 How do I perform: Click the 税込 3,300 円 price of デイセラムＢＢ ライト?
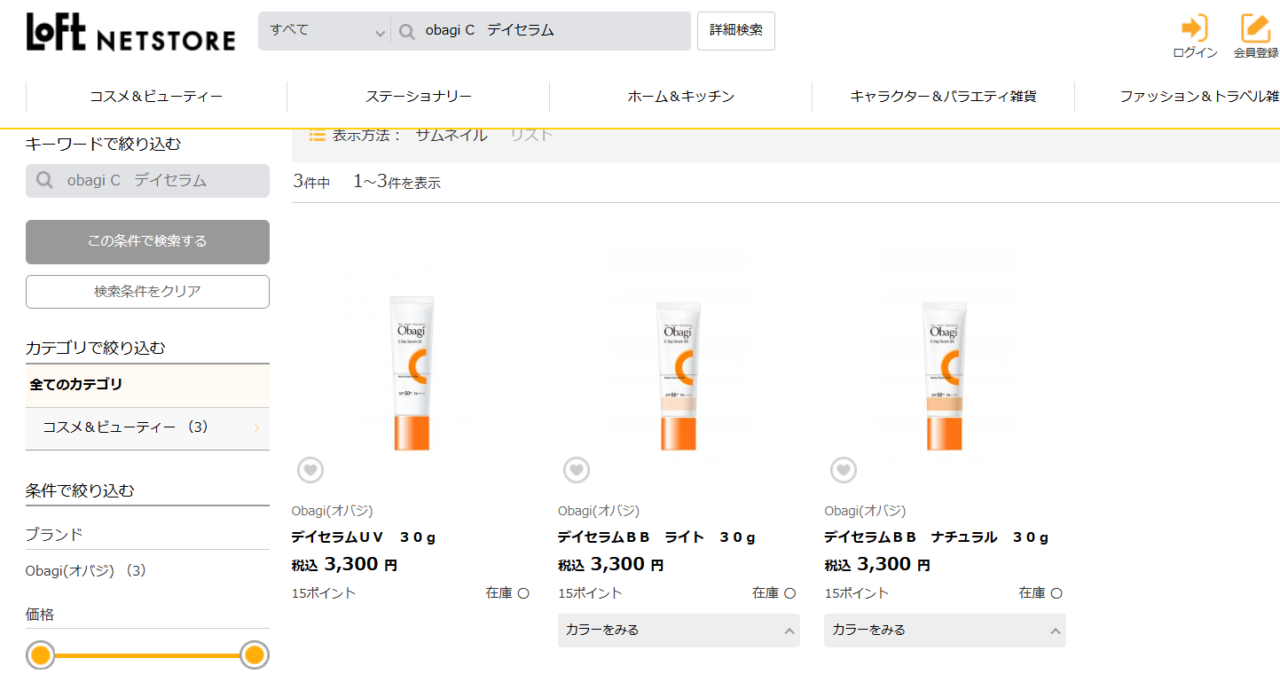[x=611, y=564]
